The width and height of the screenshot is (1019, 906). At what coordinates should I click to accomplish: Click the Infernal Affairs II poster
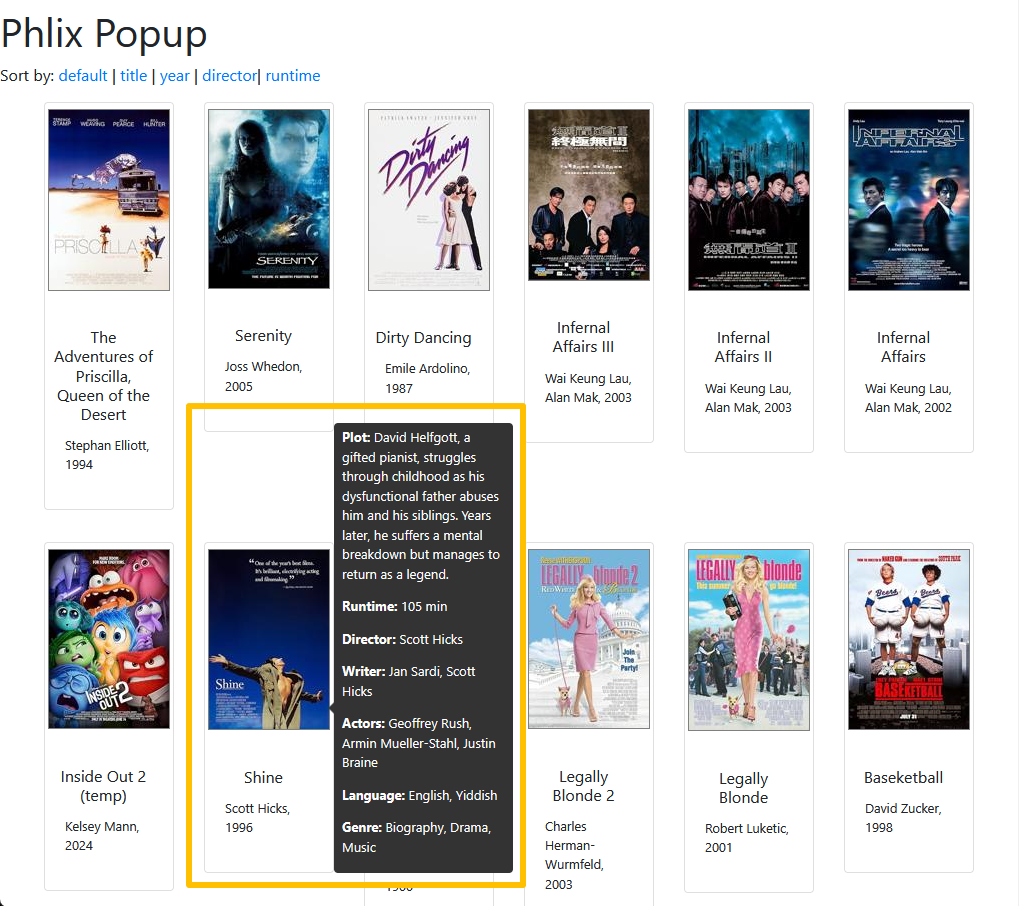(x=749, y=200)
